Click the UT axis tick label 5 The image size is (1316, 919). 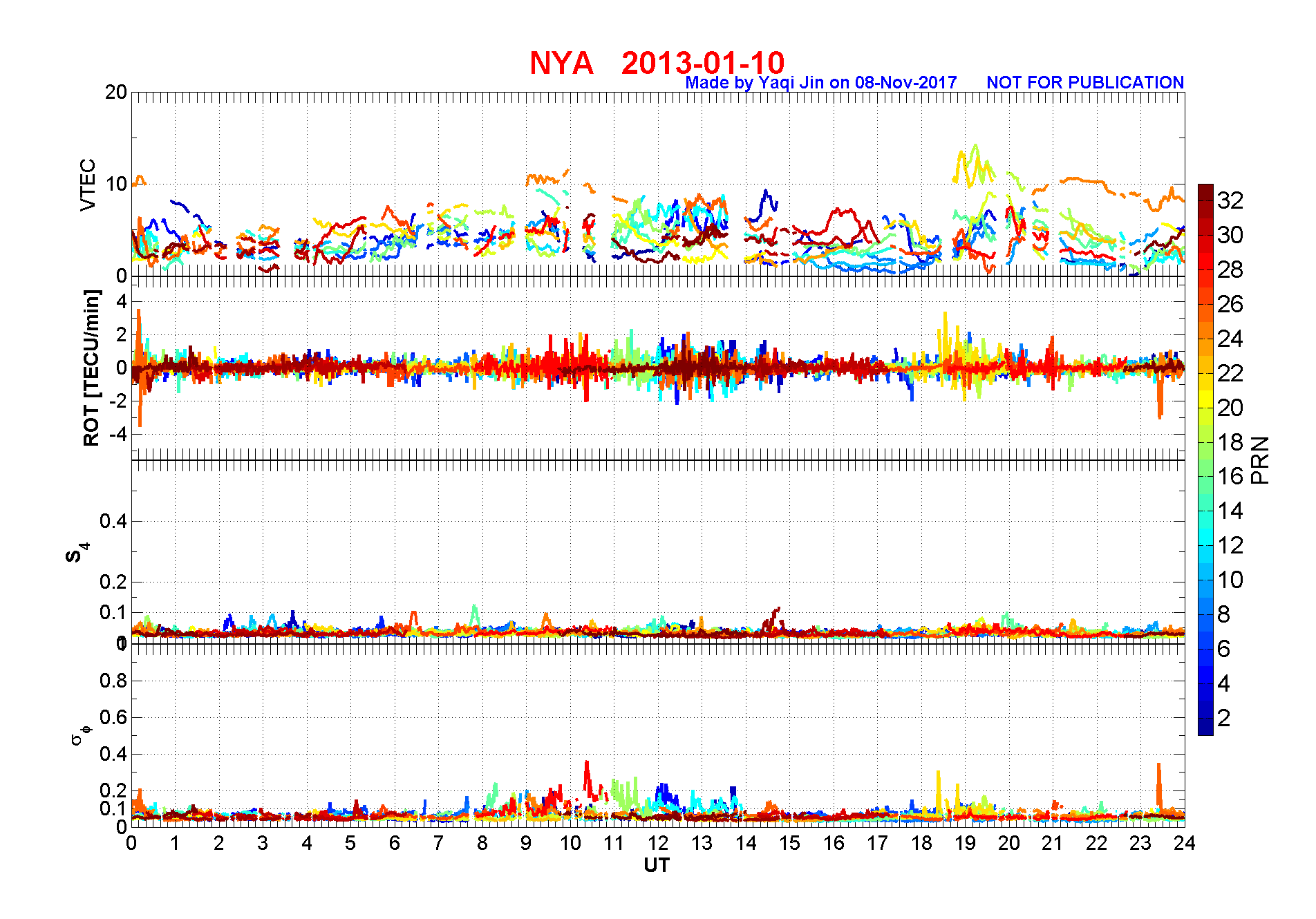point(350,843)
